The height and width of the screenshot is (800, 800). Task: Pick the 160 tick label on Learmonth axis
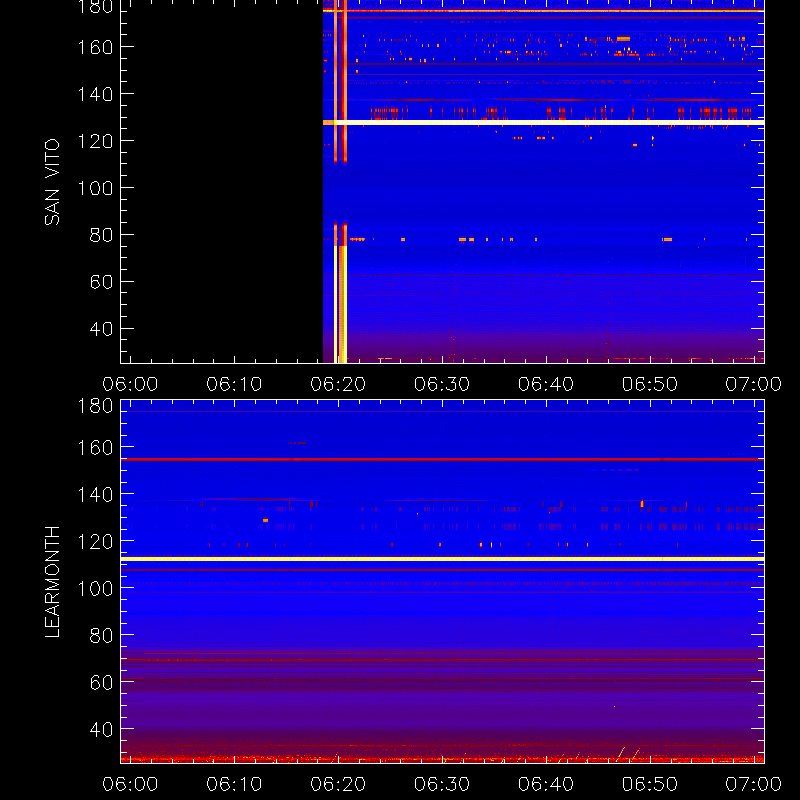tap(95, 447)
